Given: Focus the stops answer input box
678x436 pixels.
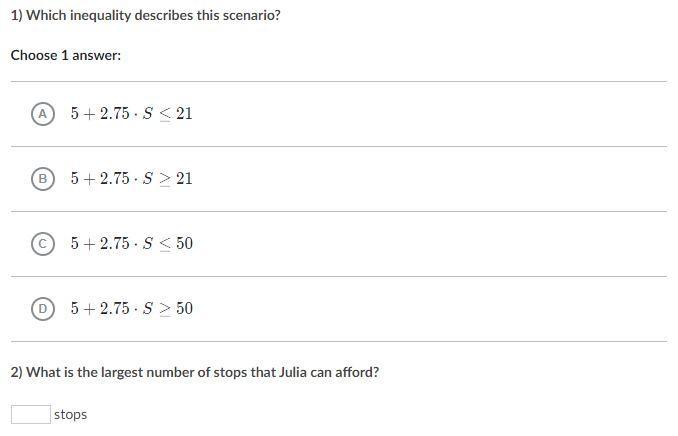Looking at the screenshot, I should click(x=31, y=414).
